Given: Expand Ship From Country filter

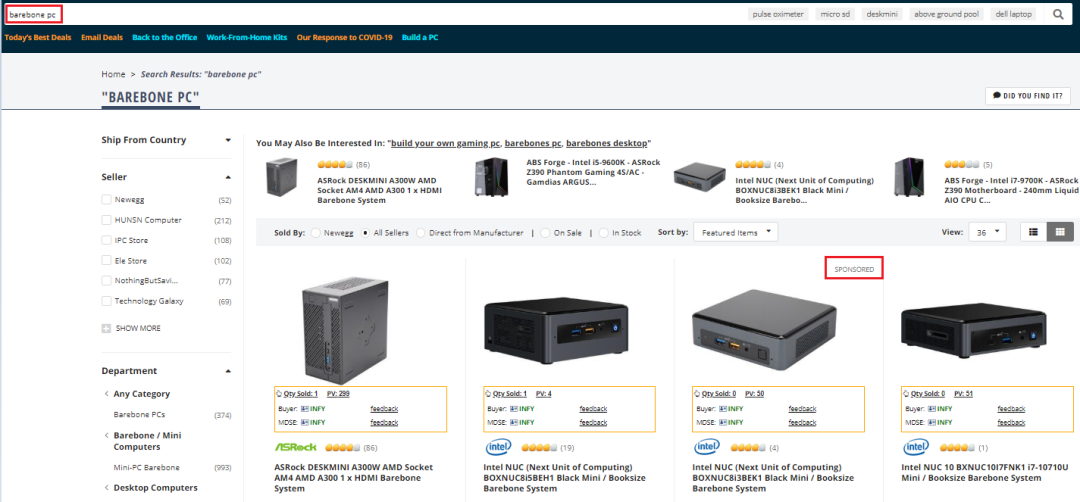Looking at the screenshot, I should [228, 140].
